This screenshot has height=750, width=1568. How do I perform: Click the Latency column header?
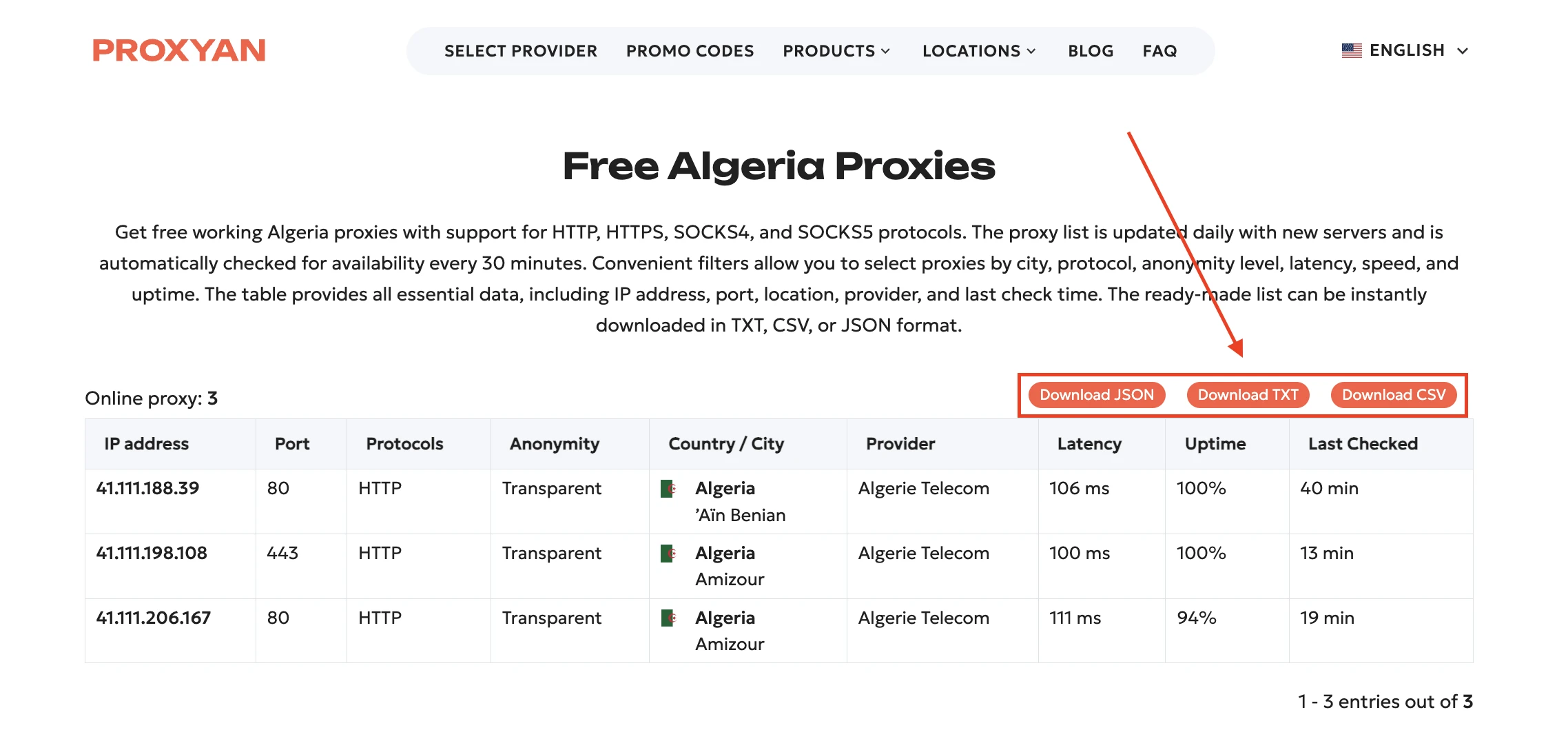[1089, 444]
